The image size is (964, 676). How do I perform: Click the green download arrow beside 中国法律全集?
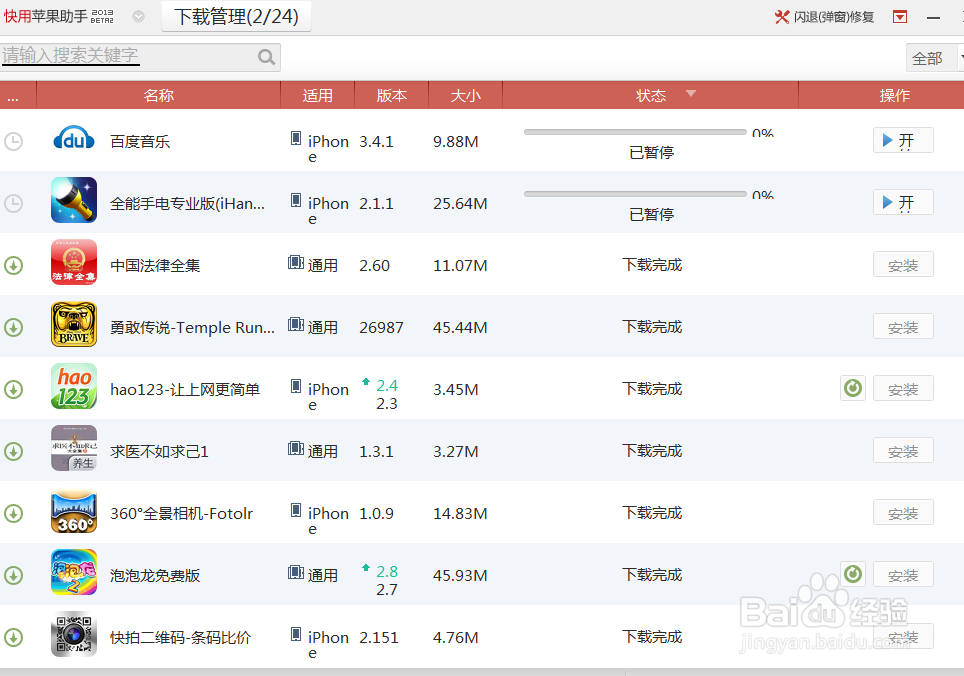(14, 264)
